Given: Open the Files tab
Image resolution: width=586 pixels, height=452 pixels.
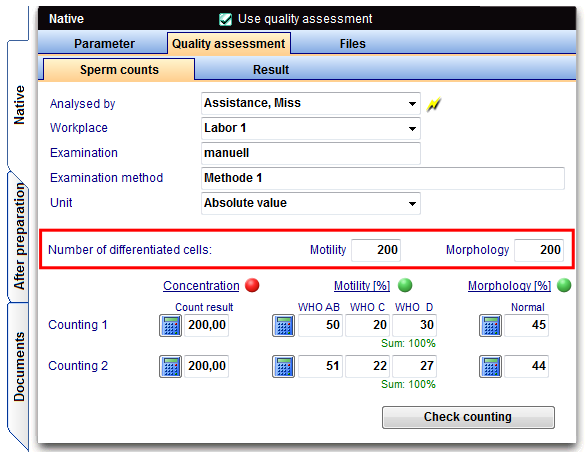Looking at the screenshot, I should coord(352,44).
